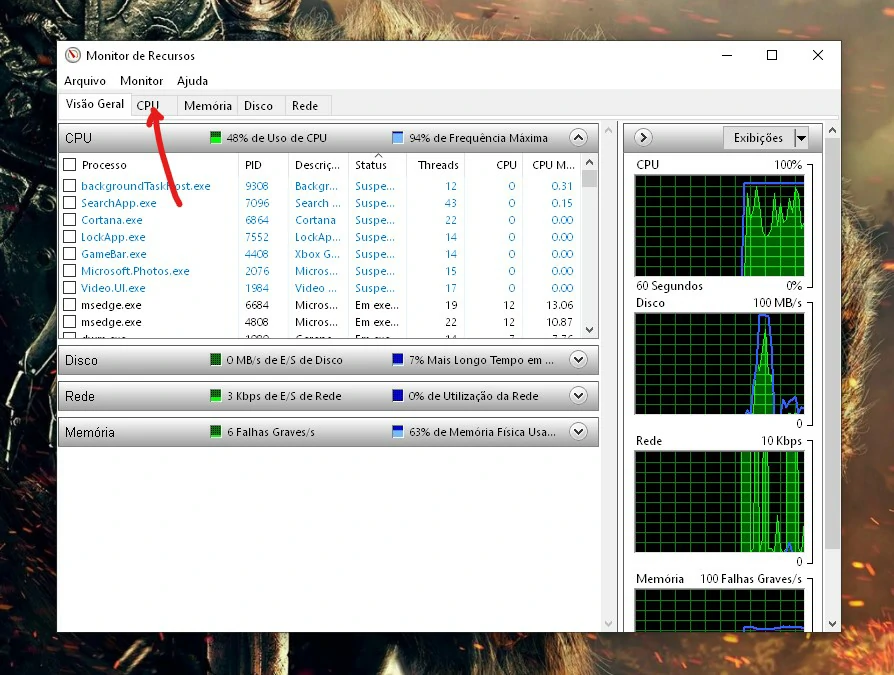Select backgroundTaskHost.exe process name
The height and width of the screenshot is (675, 894).
pyautogui.click(x=145, y=186)
